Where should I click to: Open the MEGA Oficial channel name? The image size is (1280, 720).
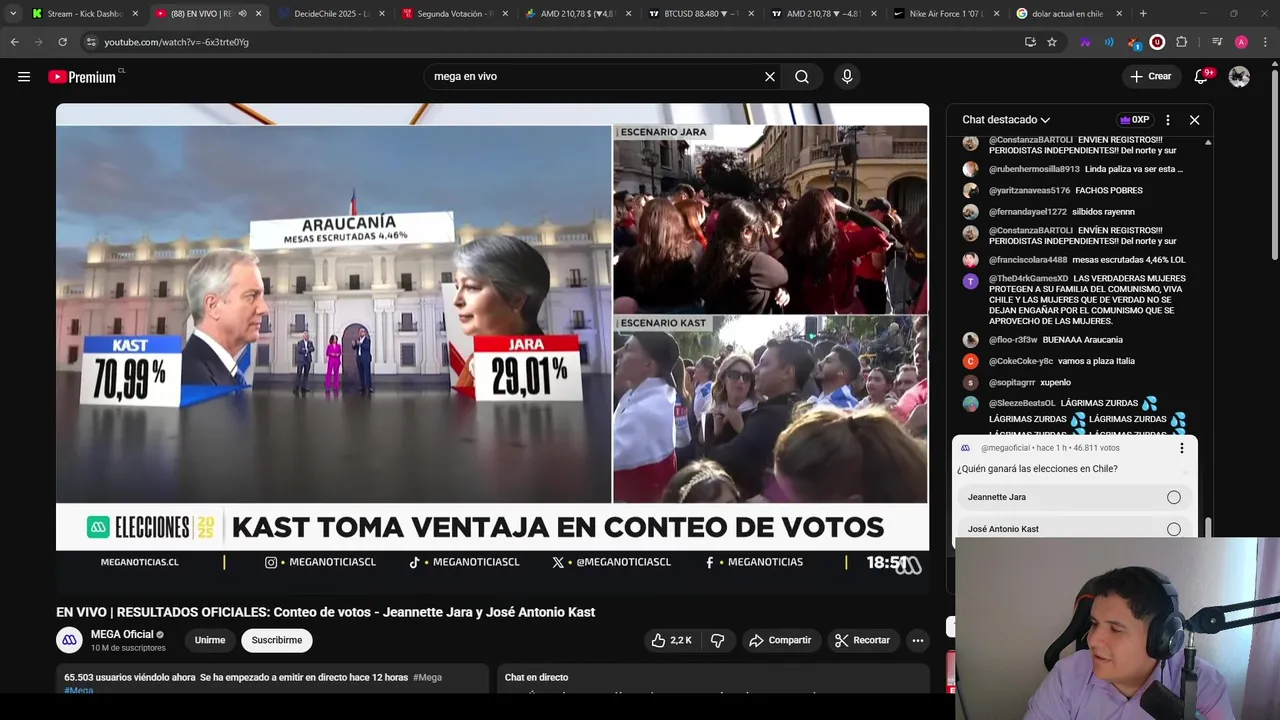tap(122, 634)
